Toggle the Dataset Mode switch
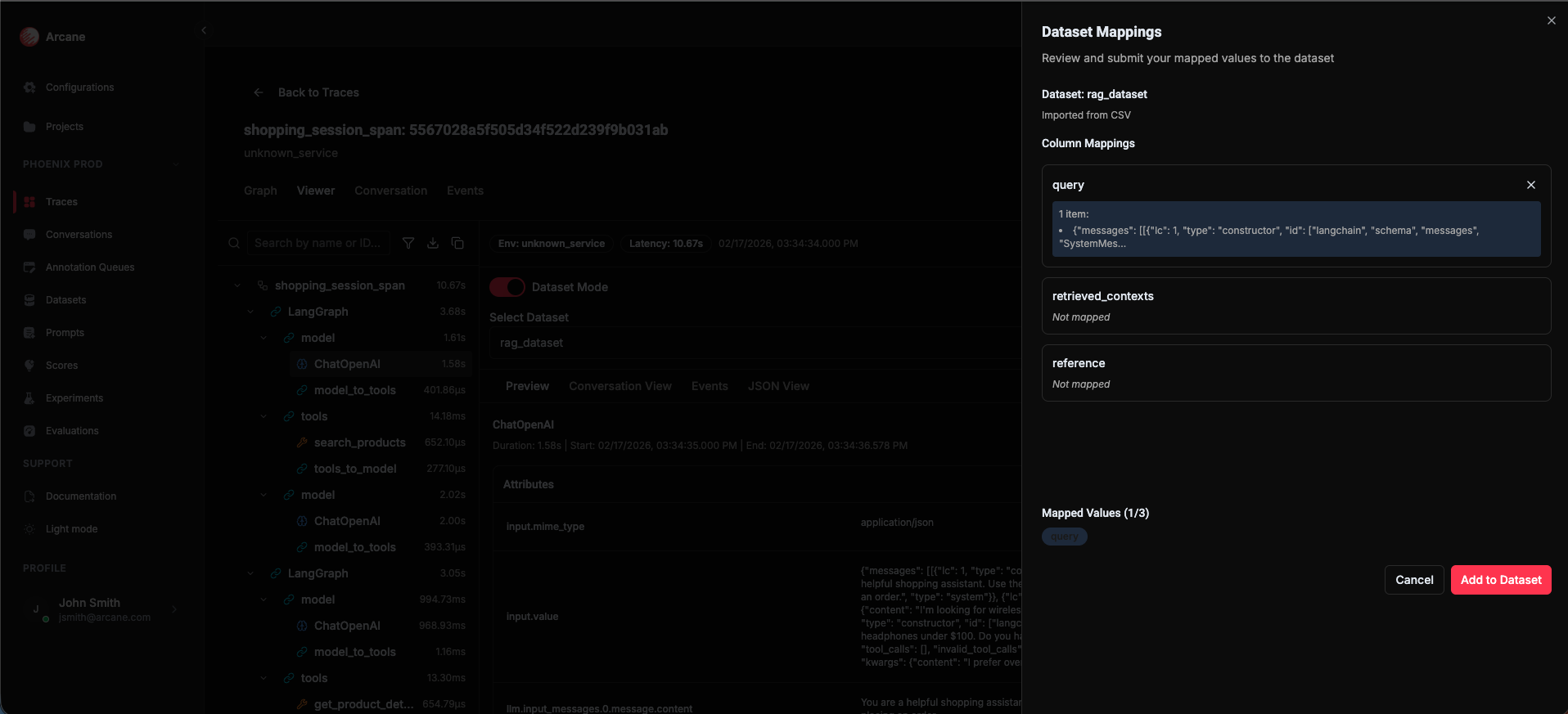Image resolution: width=1568 pixels, height=714 pixels. tap(507, 287)
